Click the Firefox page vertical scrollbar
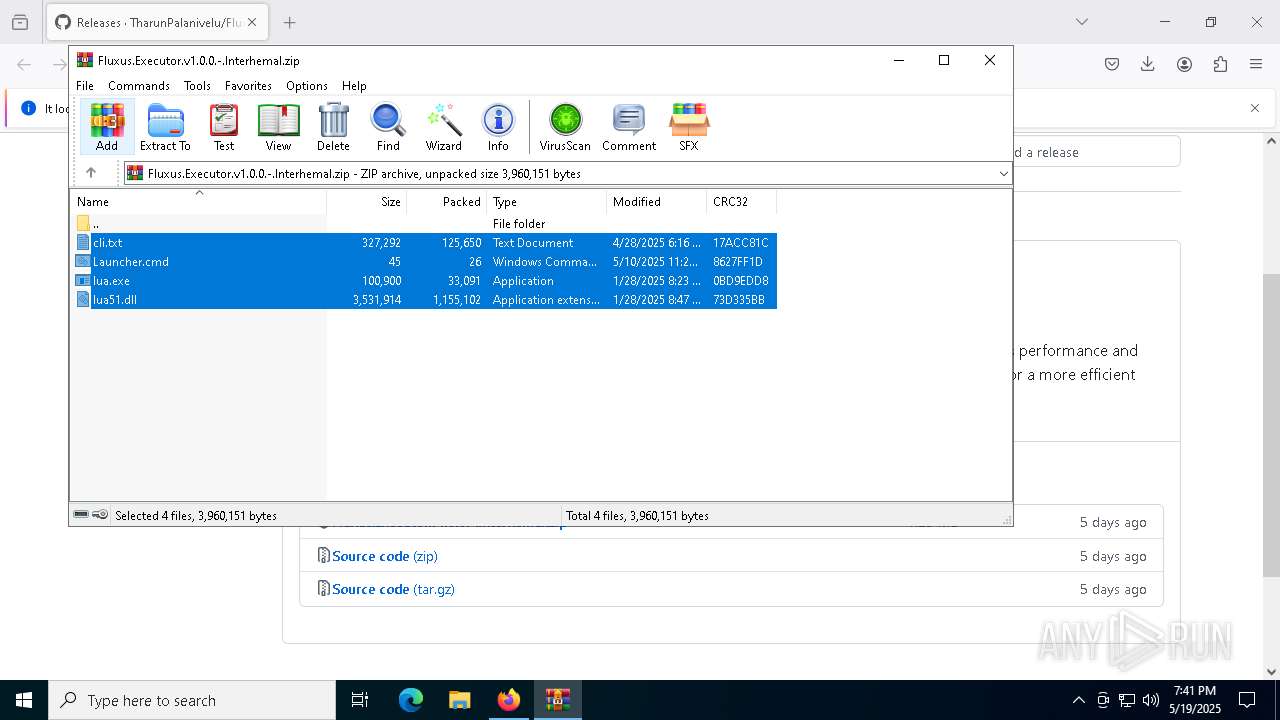 (1271, 425)
